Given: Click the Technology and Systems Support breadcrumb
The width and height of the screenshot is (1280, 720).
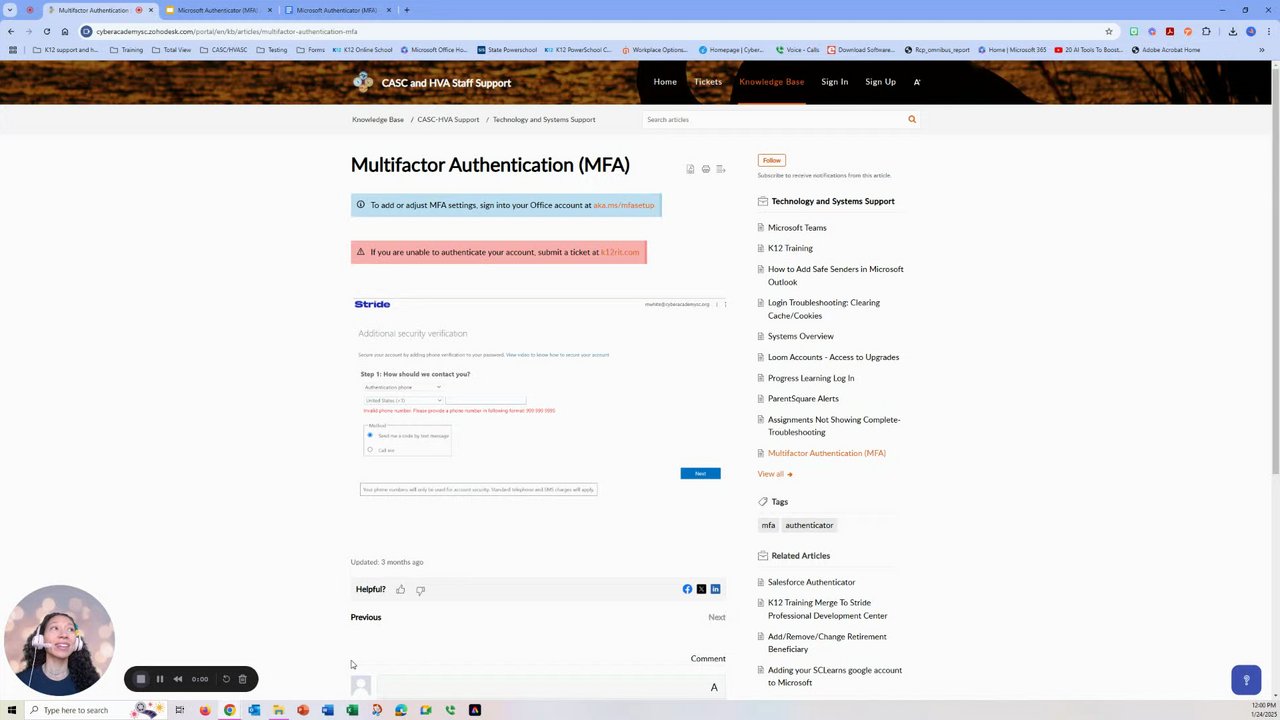Looking at the screenshot, I should click(544, 120).
